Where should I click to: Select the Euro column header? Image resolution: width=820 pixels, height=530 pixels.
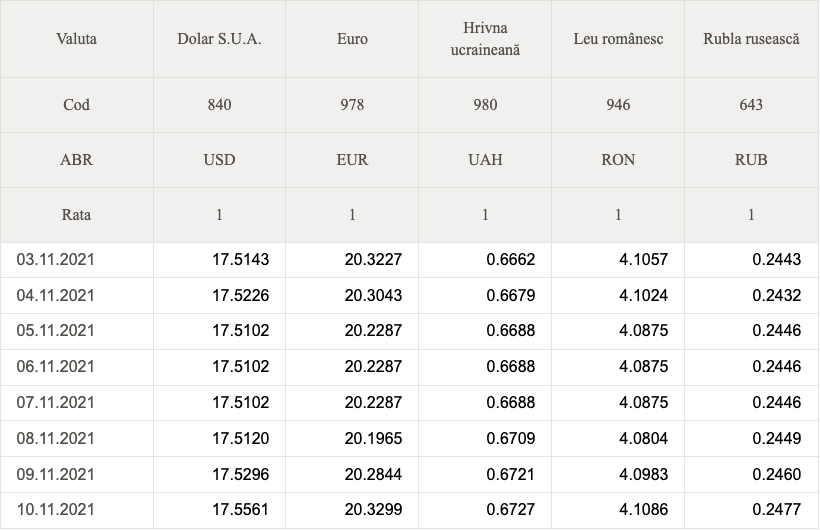click(352, 39)
